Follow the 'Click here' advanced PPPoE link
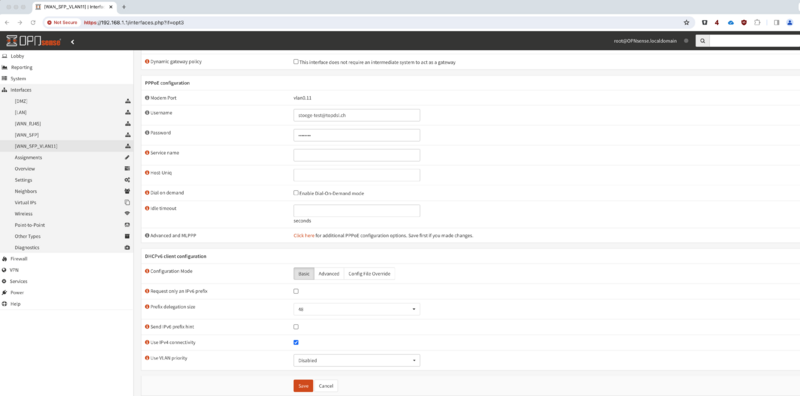Viewport: 800px width, 396px height. point(304,236)
